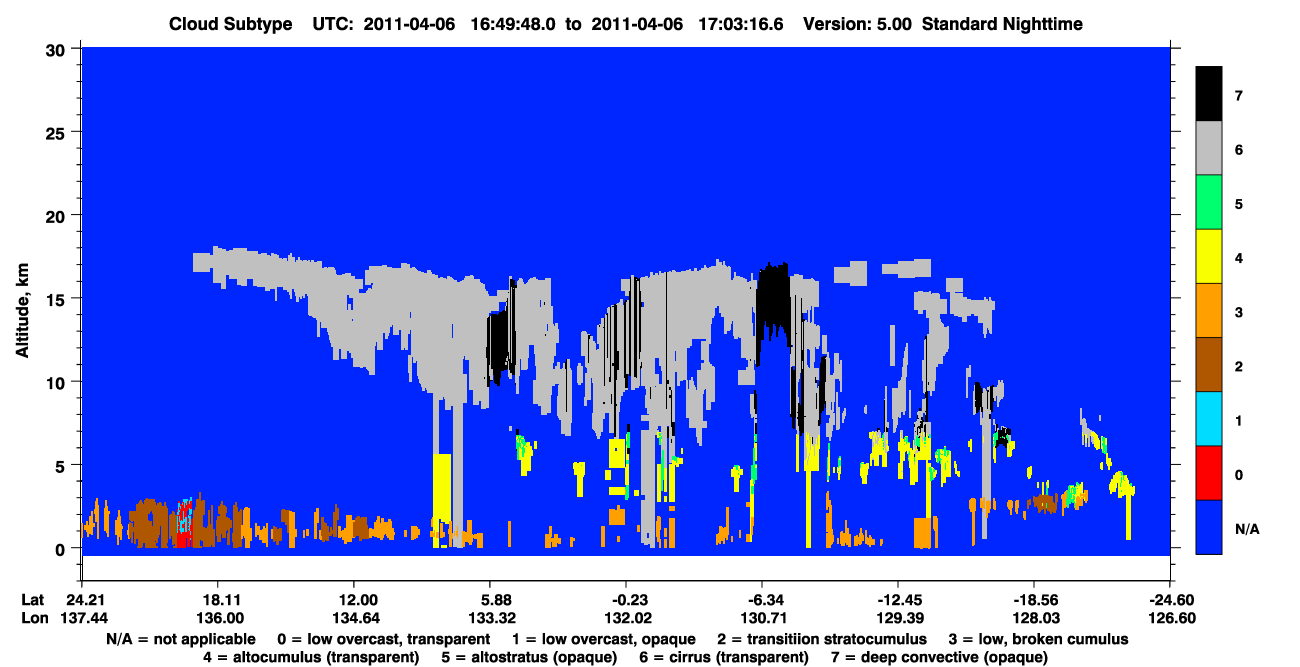Click the end time '17:03:16.6'
Image resolution: width=1300 pixels, height=667 pixels.
coord(743,24)
